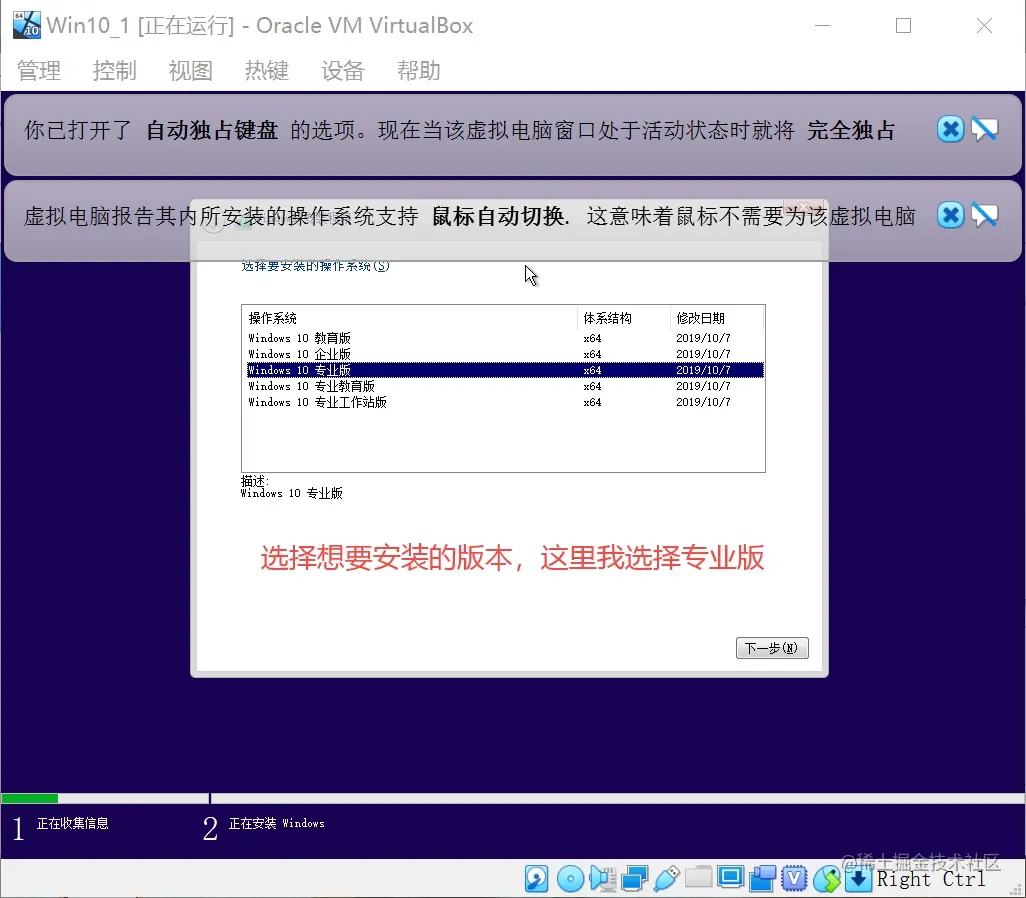Viewport: 1026px width, 898px height.
Task: Click the recording status icon
Action: [x=762, y=878]
